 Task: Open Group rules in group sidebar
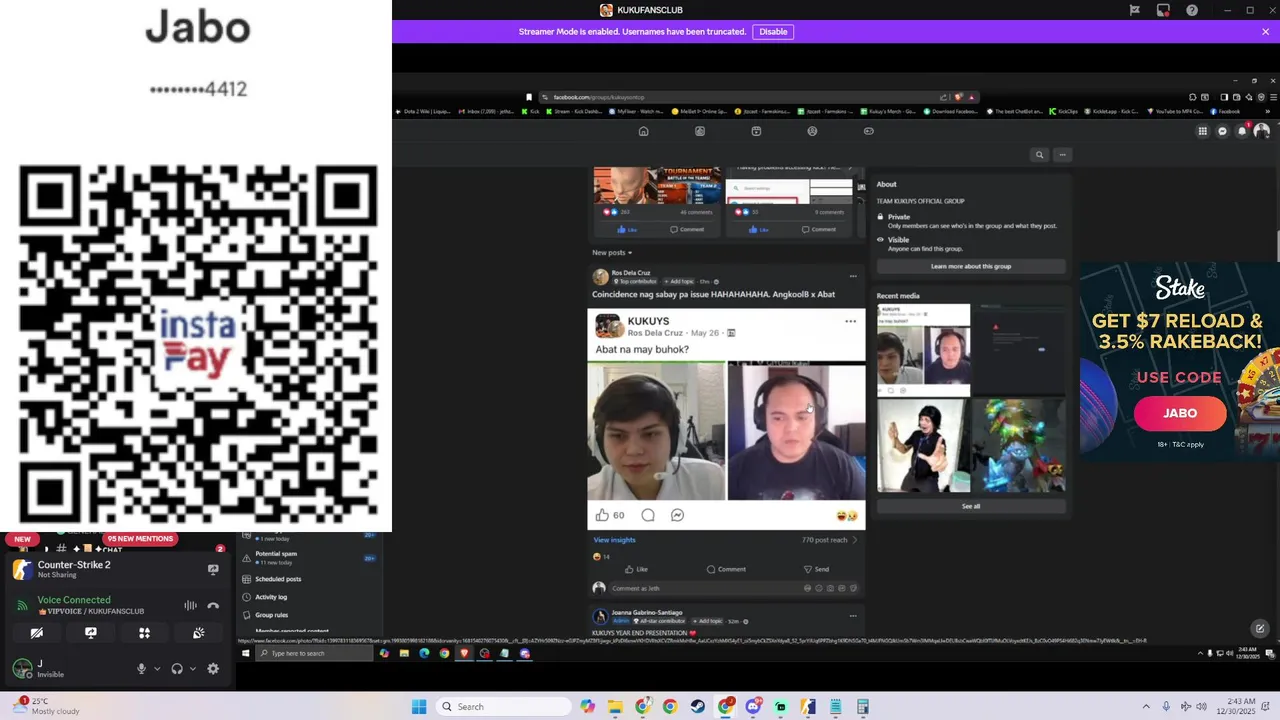(x=271, y=615)
